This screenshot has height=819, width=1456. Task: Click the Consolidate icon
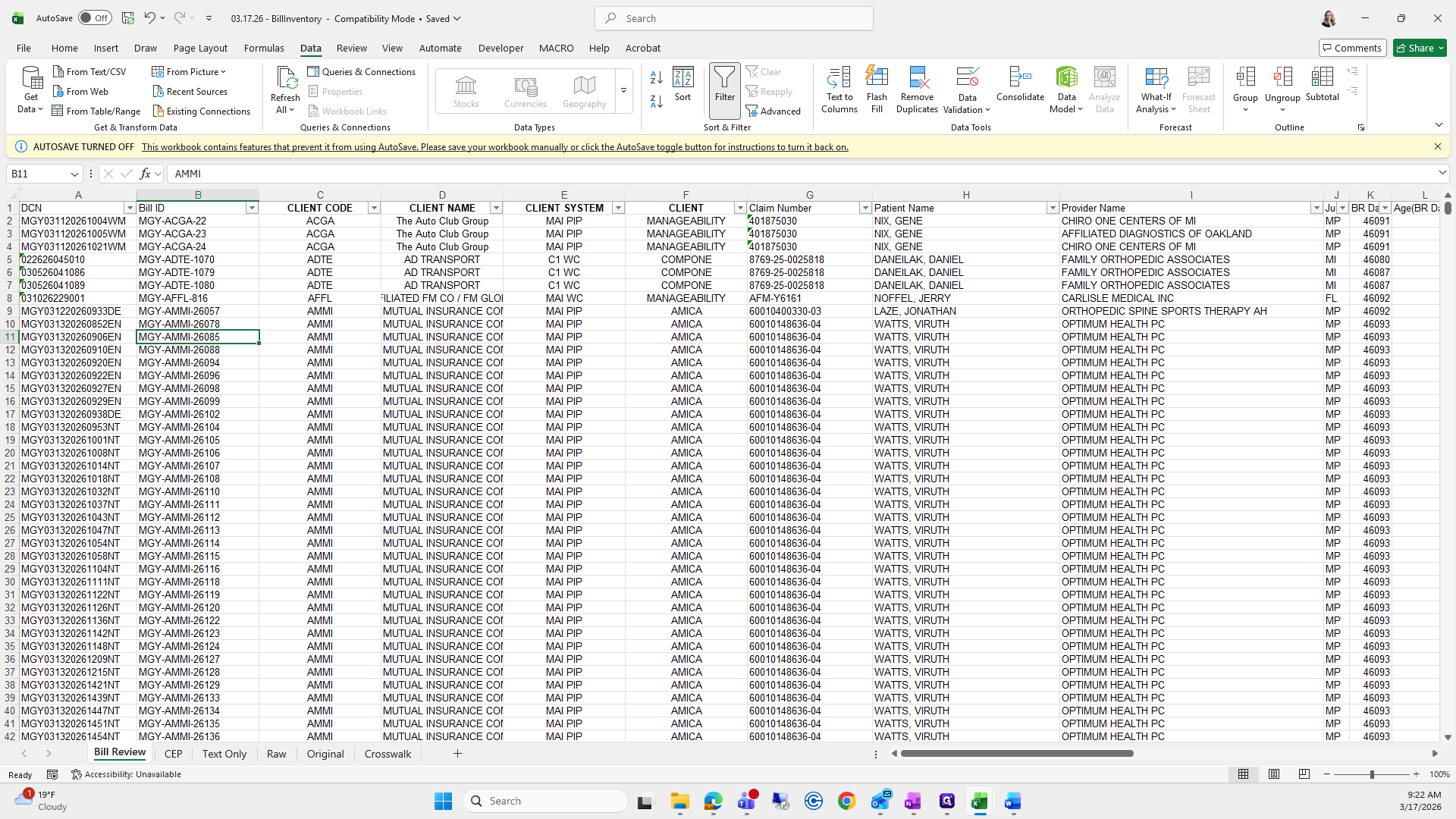(x=1020, y=83)
